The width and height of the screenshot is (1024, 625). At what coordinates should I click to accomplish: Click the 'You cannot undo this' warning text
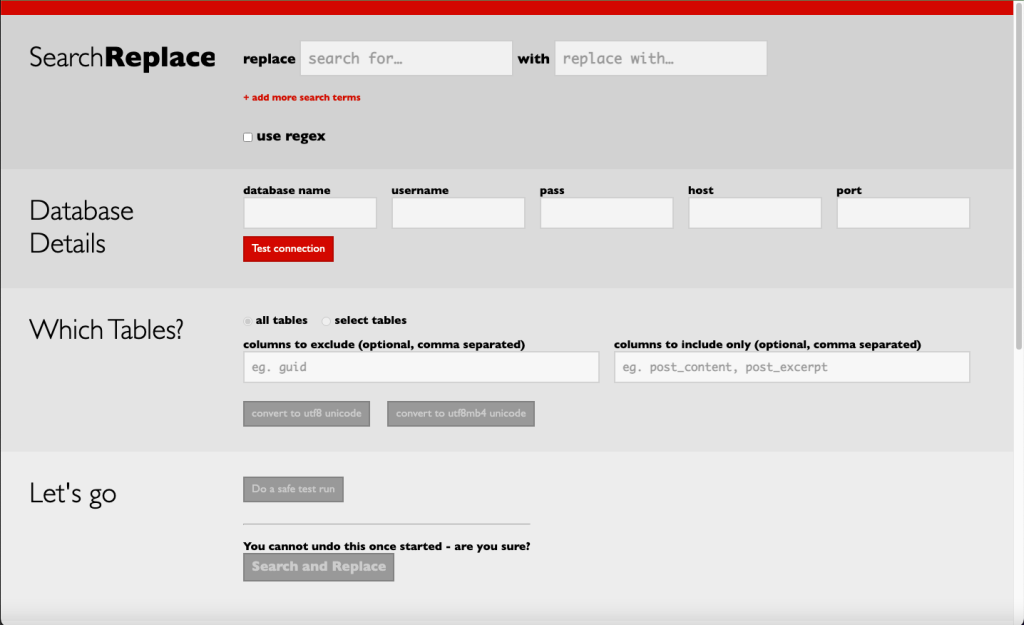coord(387,546)
